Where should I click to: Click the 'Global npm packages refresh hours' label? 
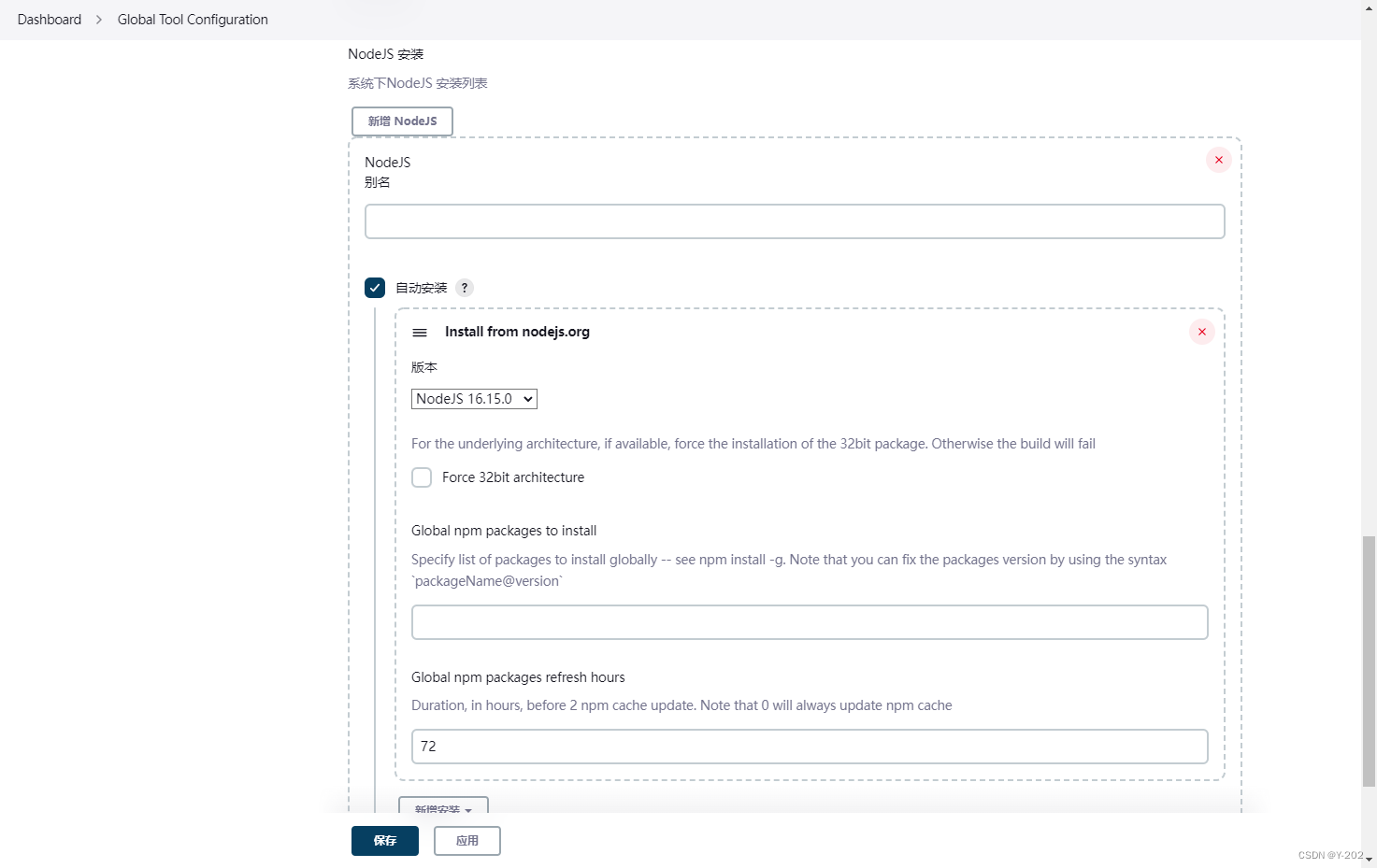518,677
